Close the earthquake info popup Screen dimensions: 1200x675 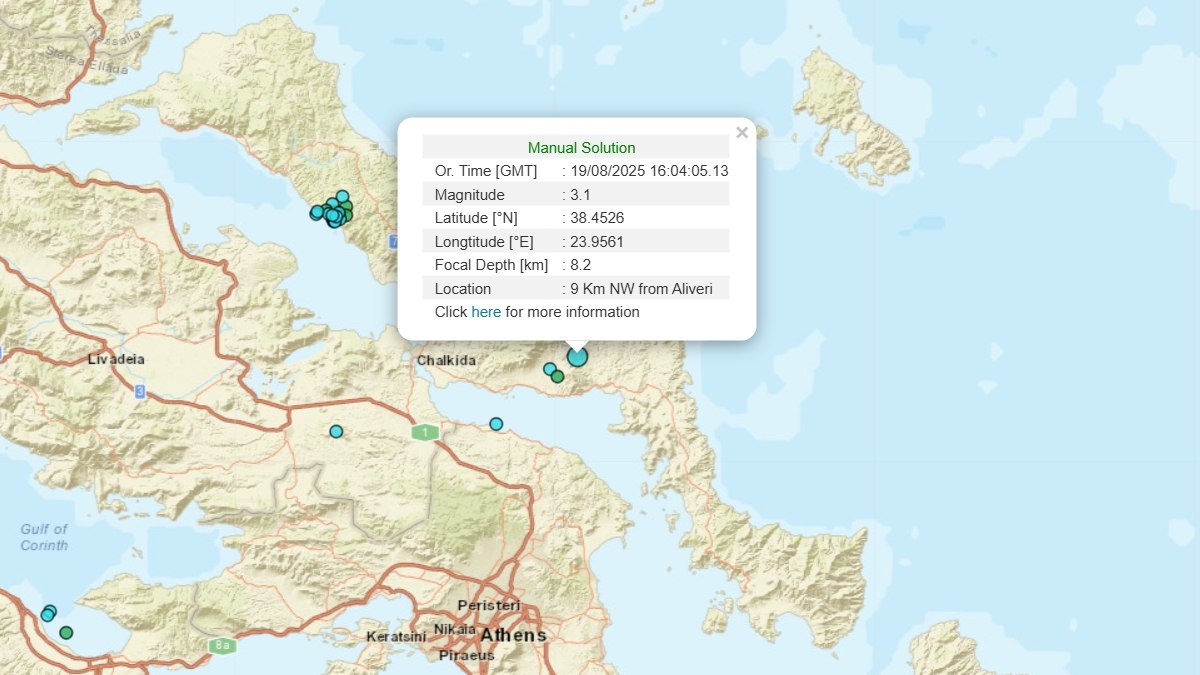741,133
